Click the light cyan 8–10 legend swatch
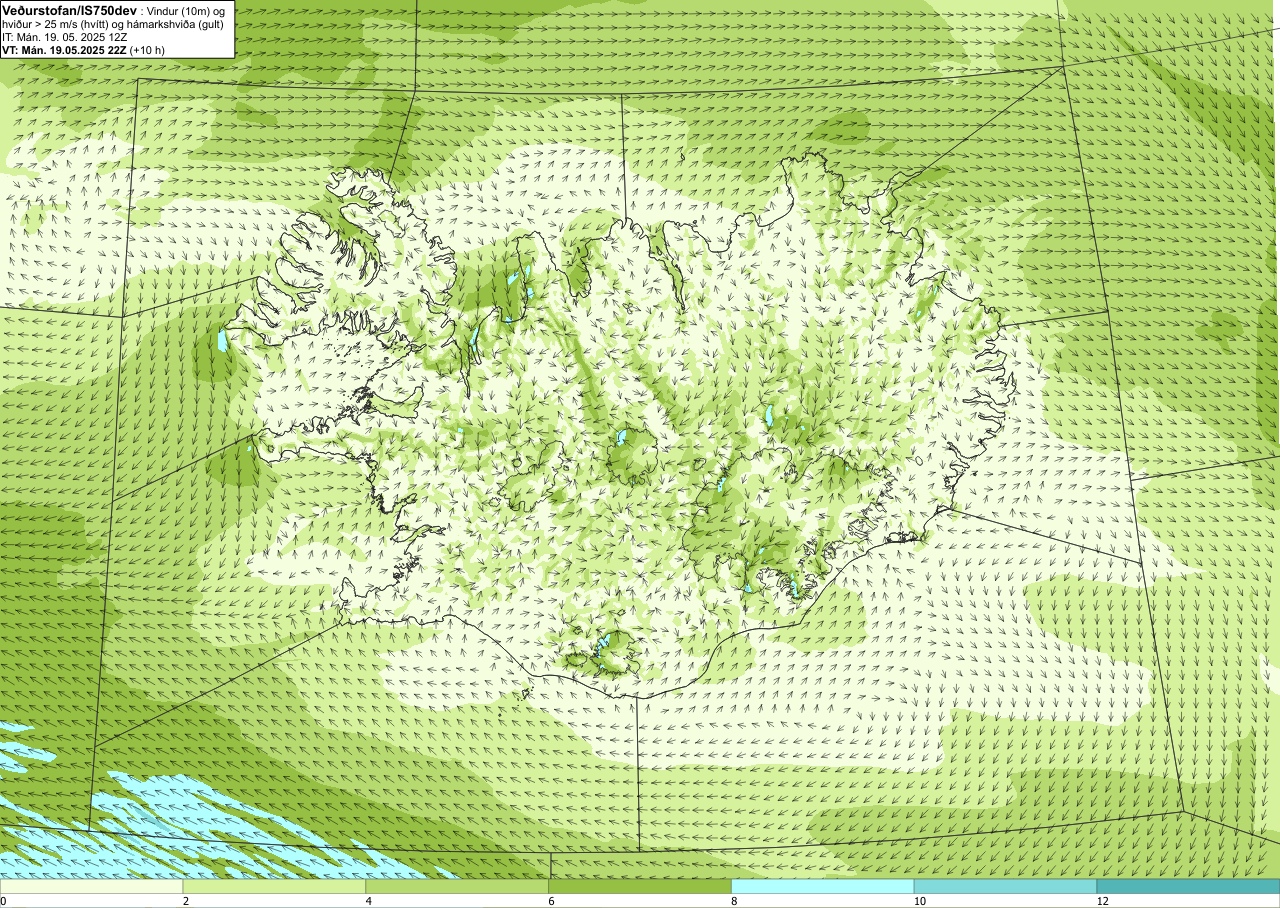Screen dimensions: 1280x908 point(823,886)
